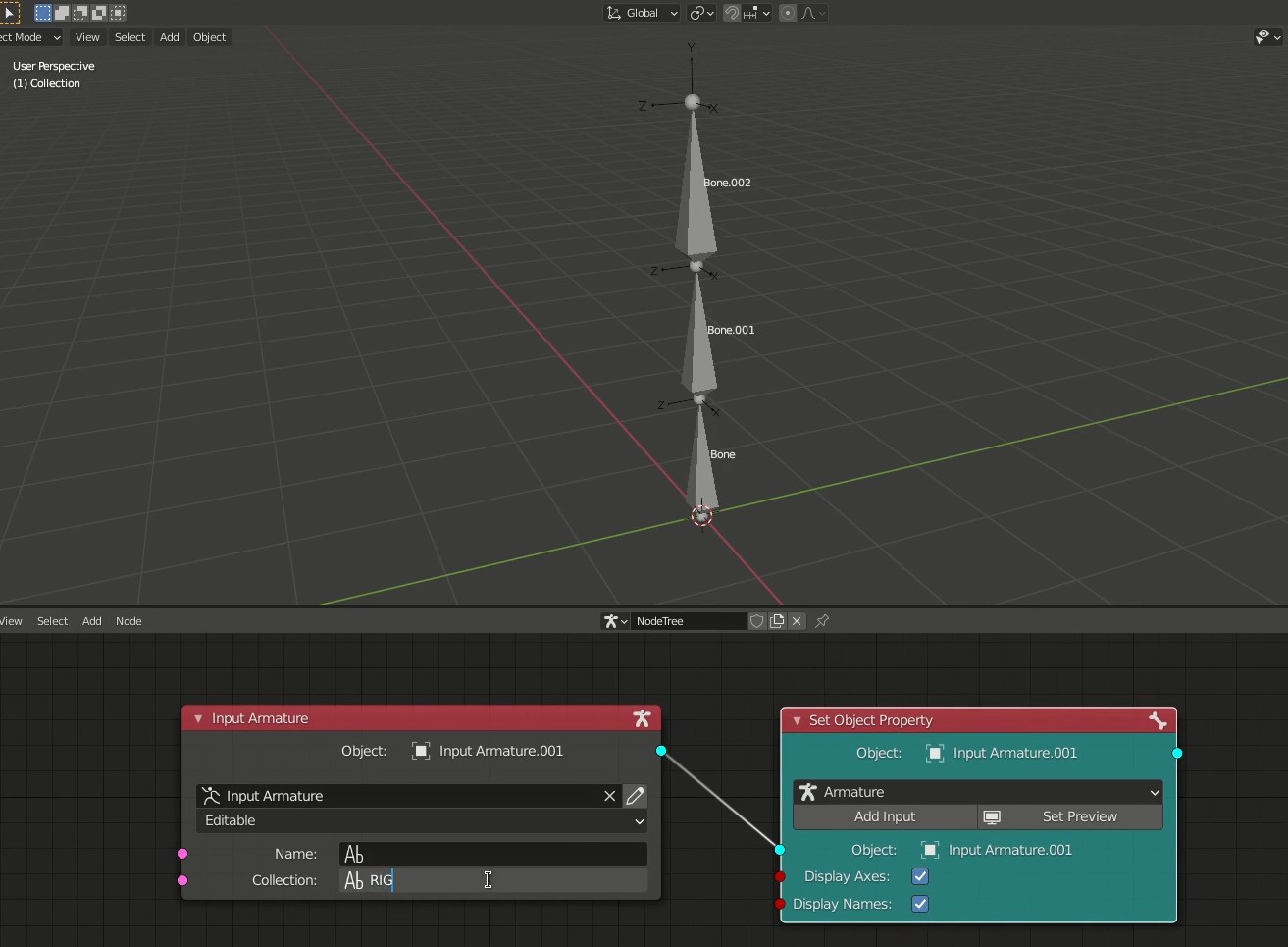Choose Subtract Selection mode icon
The height and width of the screenshot is (947, 1288).
pos(80,13)
